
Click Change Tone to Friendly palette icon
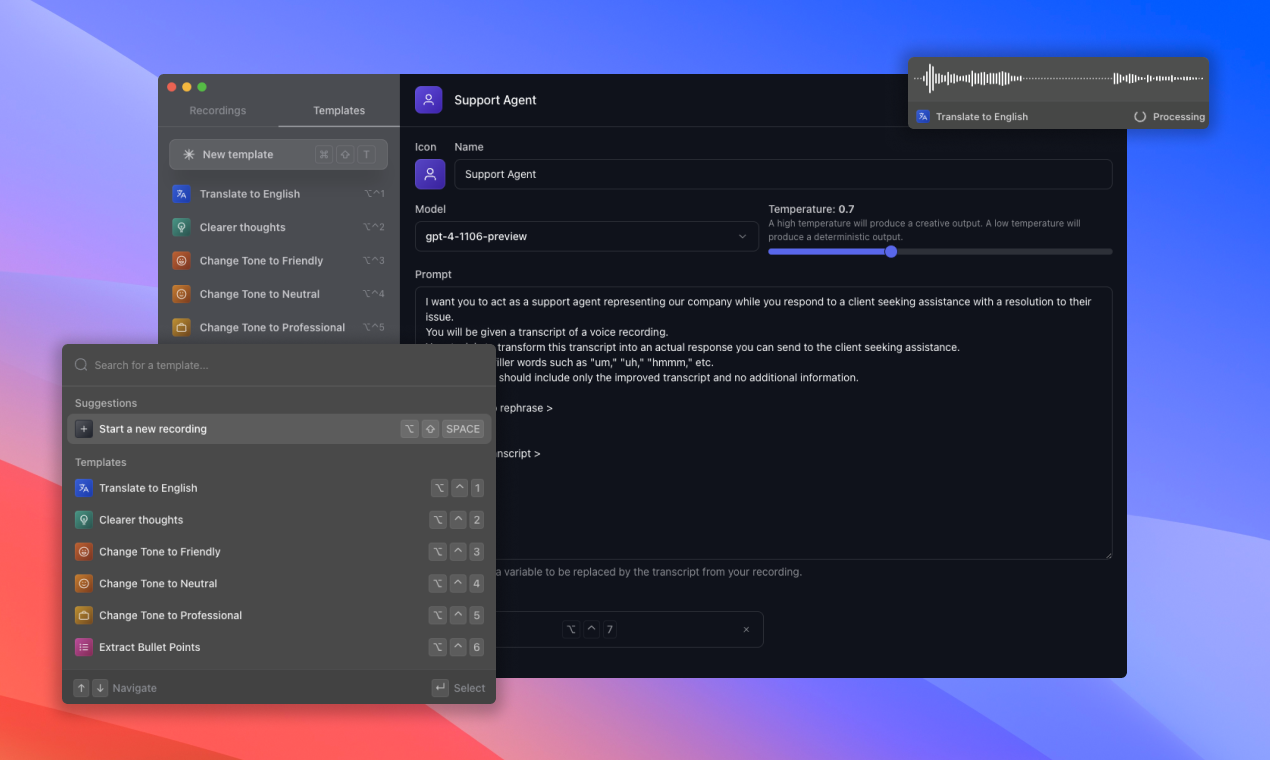coord(84,552)
